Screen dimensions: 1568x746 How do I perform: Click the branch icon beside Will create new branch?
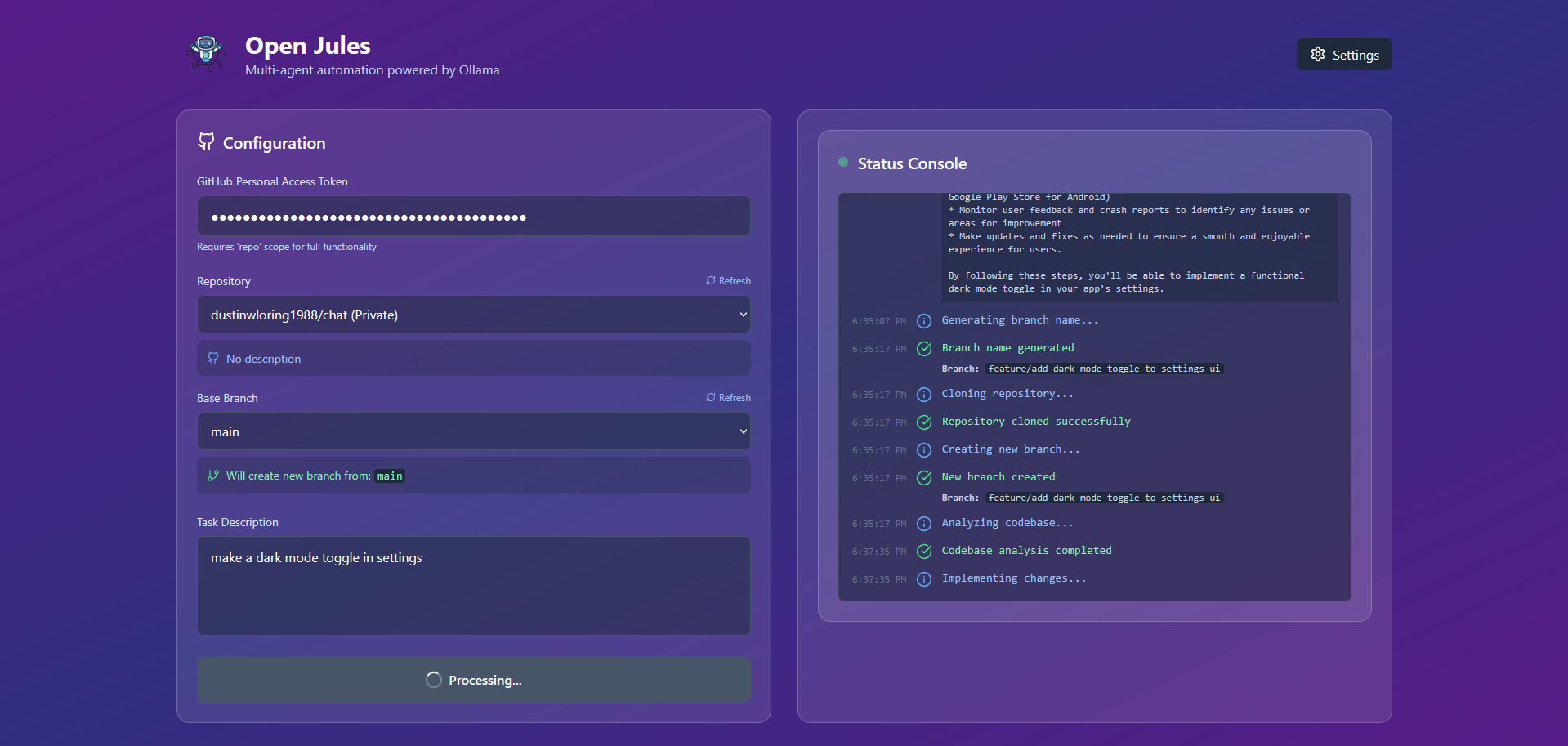point(213,475)
